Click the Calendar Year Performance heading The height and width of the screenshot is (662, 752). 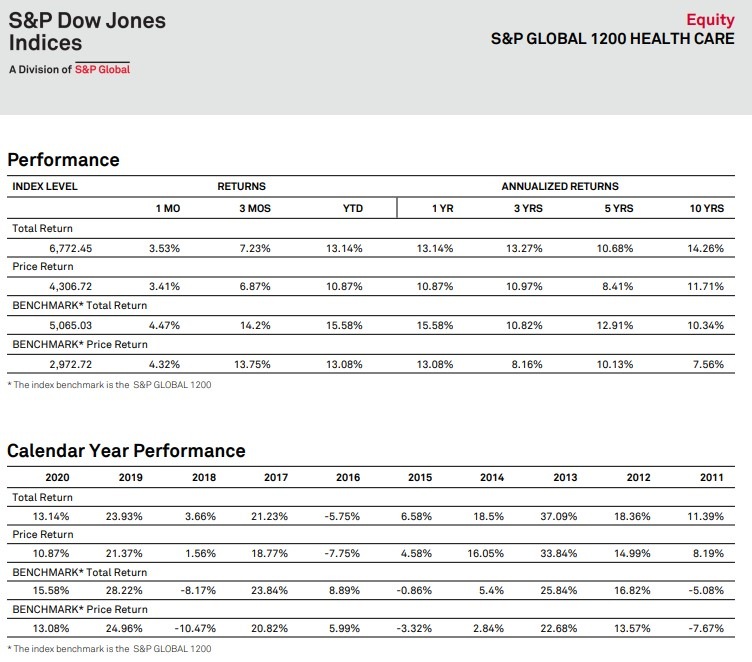point(126,451)
